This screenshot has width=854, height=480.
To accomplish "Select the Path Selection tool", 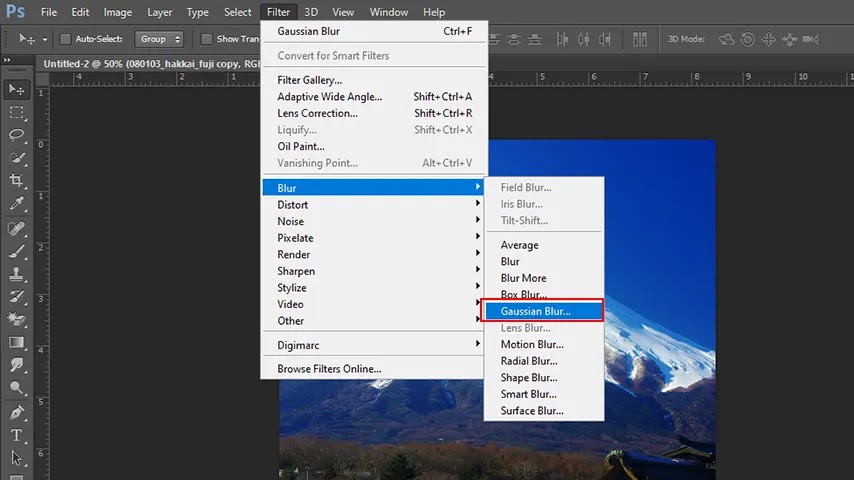I will (16, 458).
